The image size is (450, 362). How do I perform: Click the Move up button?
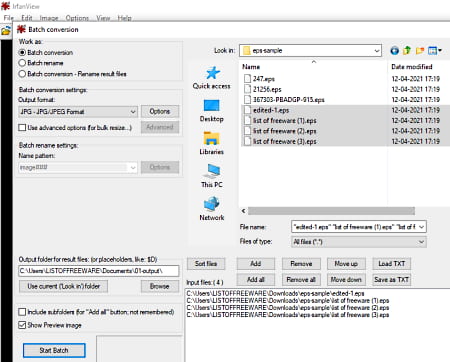tap(346, 264)
